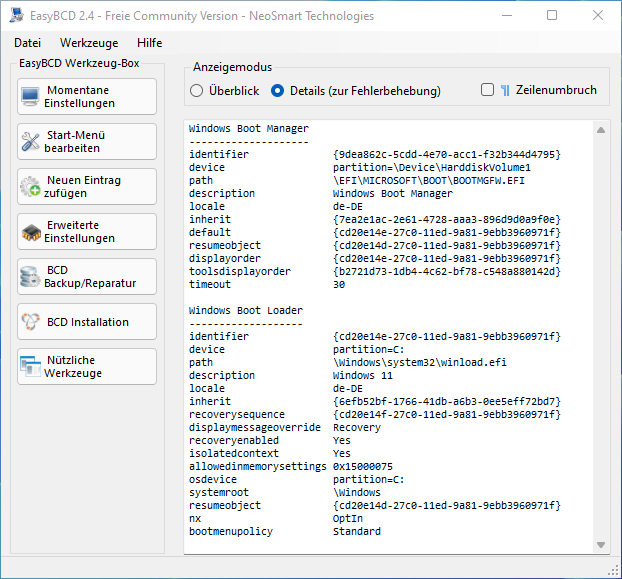Click the allowedinmemorysettings value 0x15000075
This screenshot has width=622, height=579.
coord(363,466)
